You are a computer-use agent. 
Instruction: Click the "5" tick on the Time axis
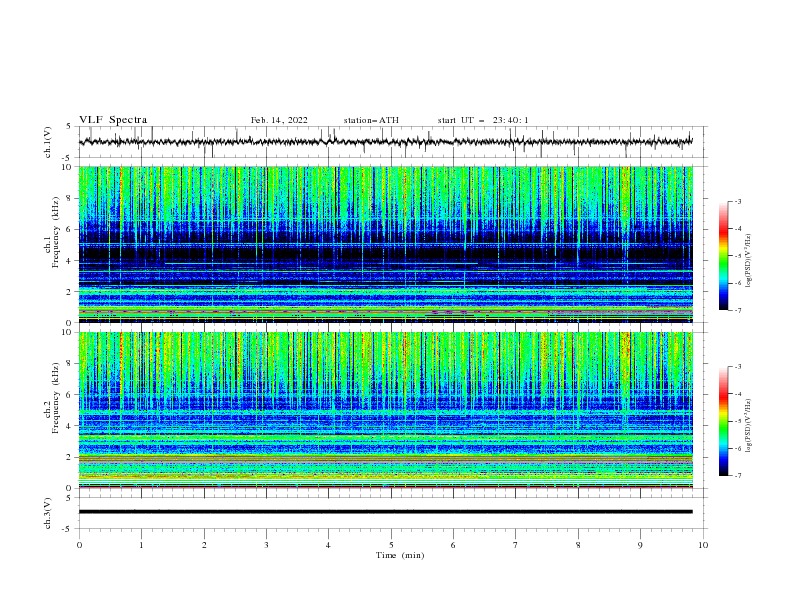click(x=391, y=545)
